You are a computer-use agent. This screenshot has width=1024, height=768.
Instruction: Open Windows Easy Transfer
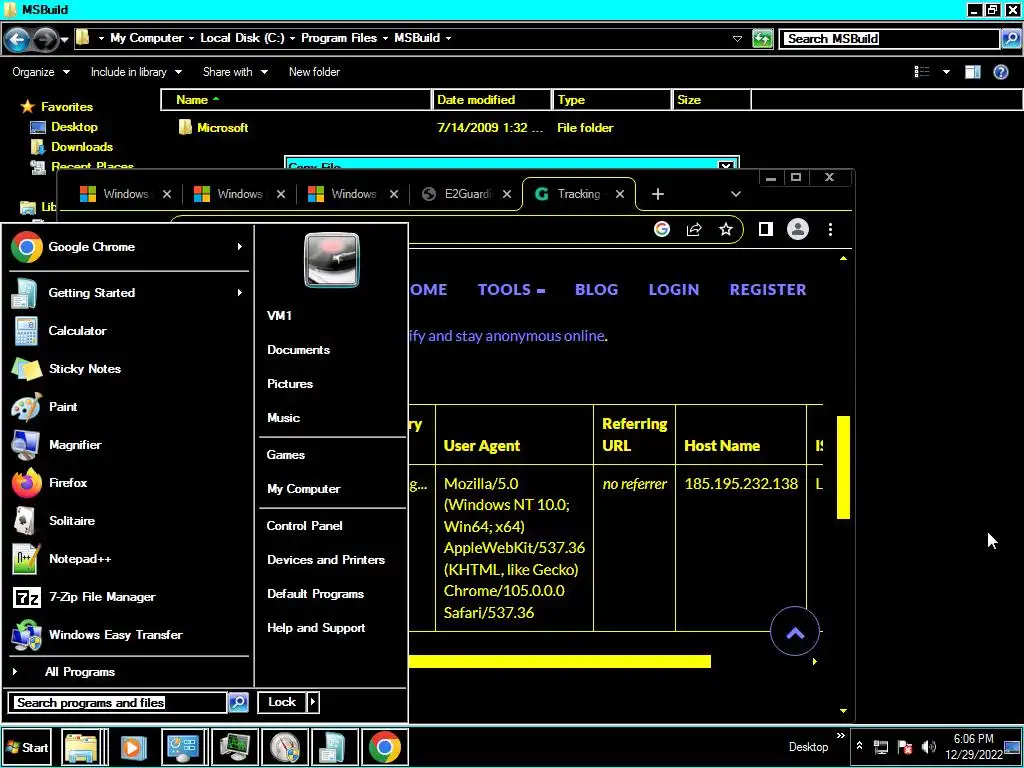click(x=128, y=635)
